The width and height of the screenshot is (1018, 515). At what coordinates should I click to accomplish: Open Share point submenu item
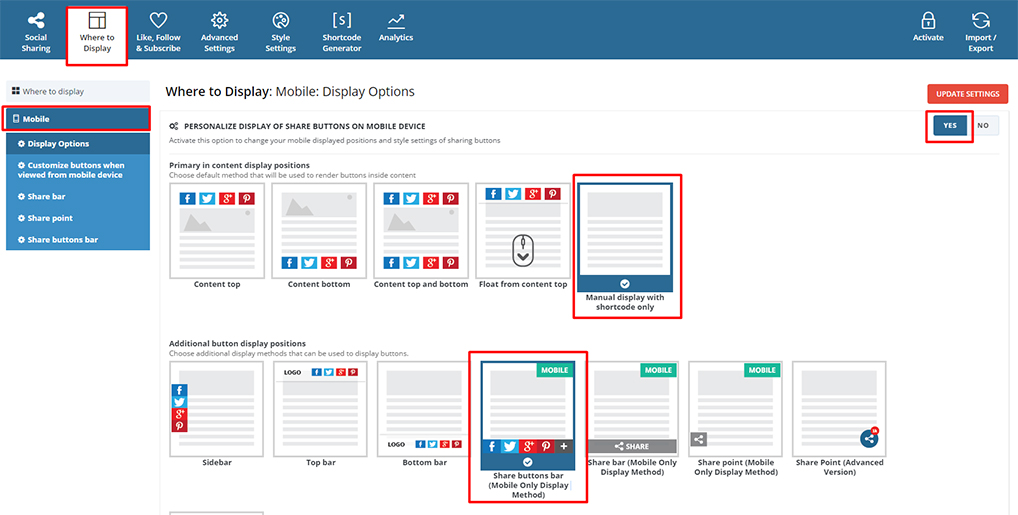click(50, 218)
